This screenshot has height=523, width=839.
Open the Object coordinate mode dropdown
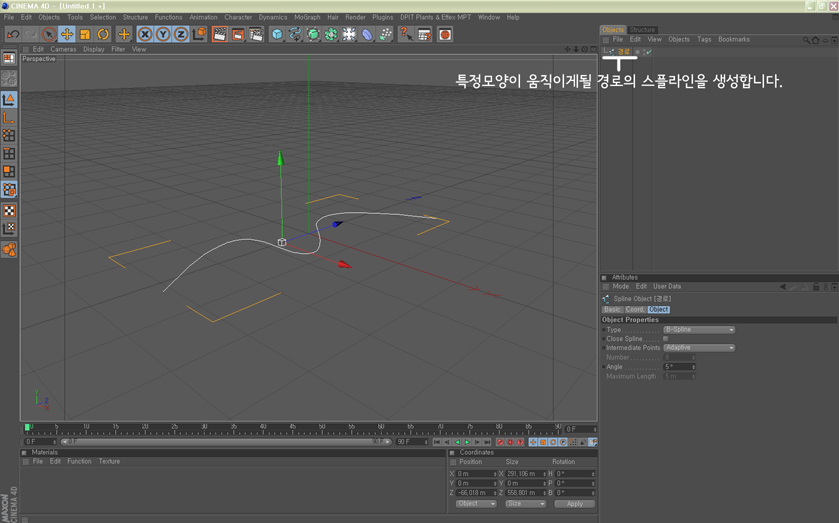pyautogui.click(x=476, y=504)
